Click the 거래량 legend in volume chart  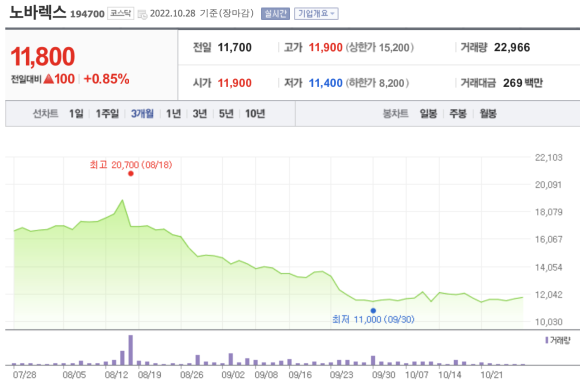pos(558,340)
